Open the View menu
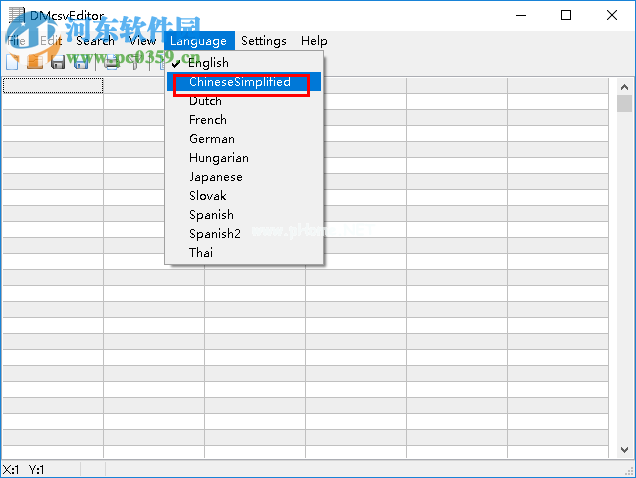 point(142,41)
